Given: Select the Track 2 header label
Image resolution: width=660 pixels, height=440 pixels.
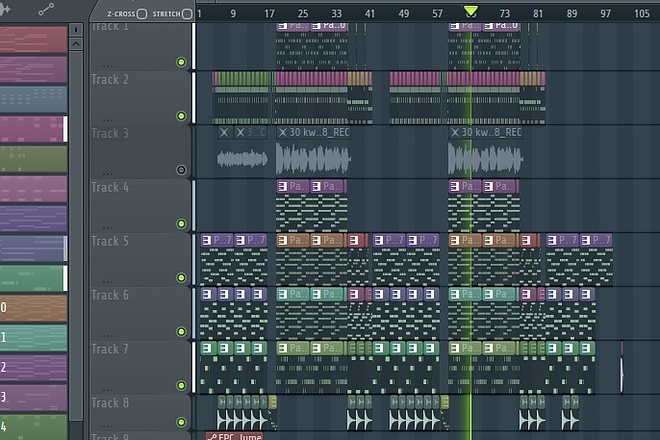Looking at the screenshot, I should coord(110,79).
